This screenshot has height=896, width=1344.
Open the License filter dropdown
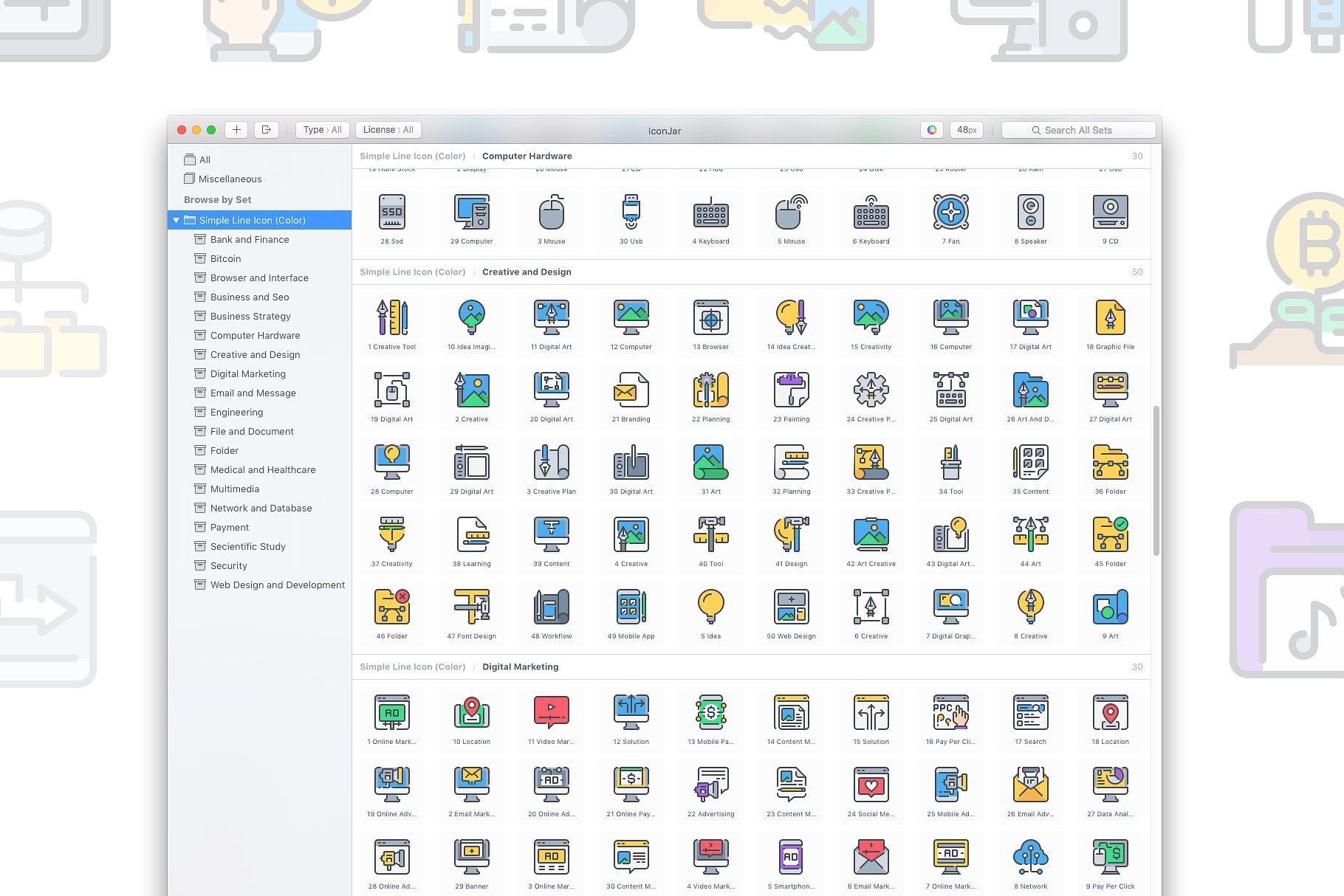(x=388, y=130)
